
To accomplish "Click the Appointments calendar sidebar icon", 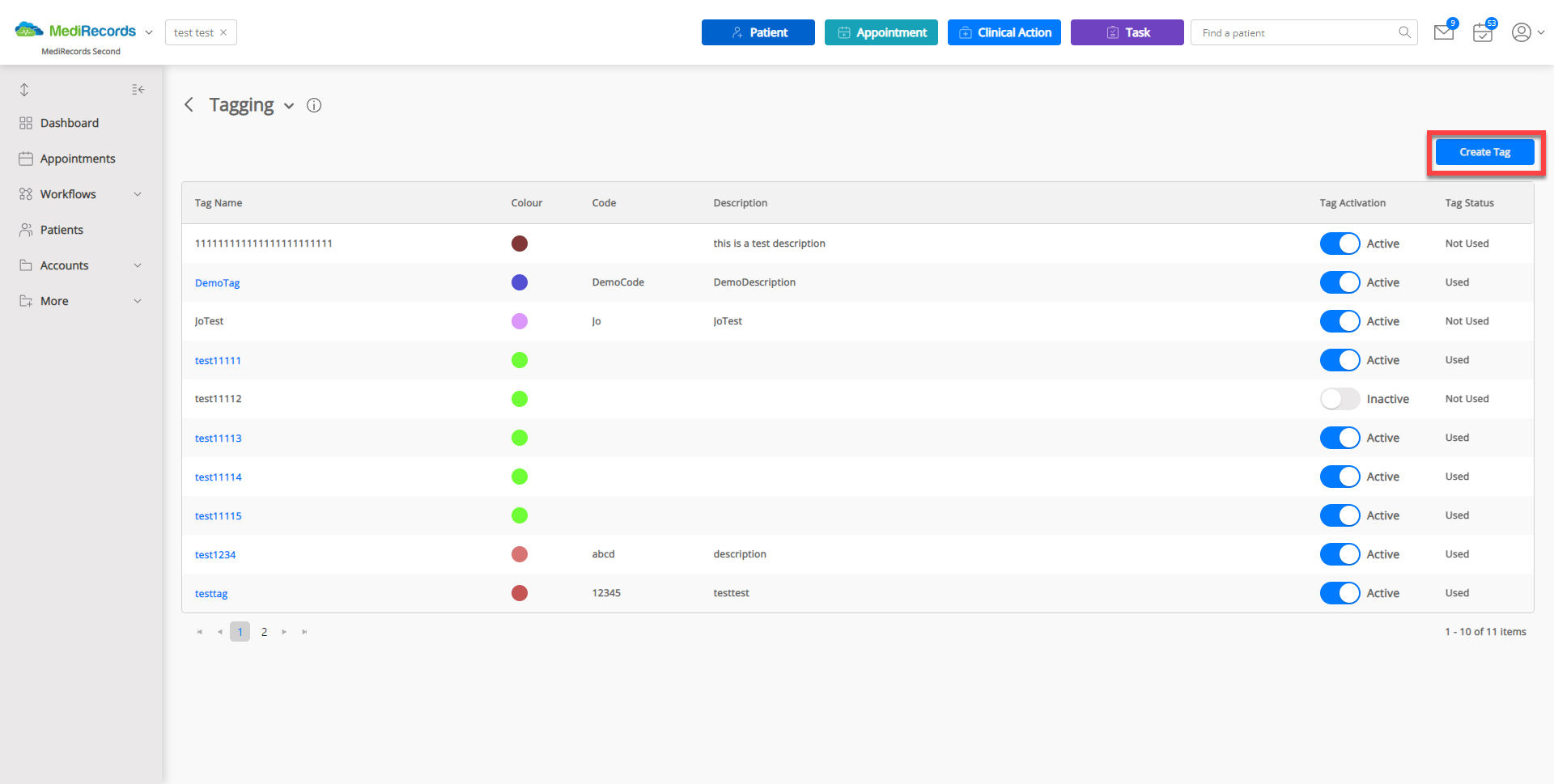I will (26, 159).
